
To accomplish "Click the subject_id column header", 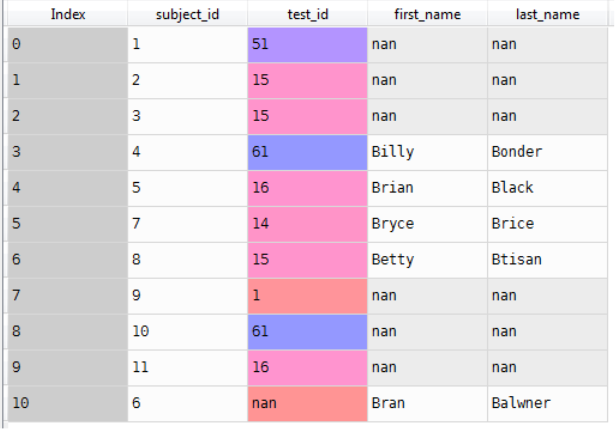I will 187,15.
